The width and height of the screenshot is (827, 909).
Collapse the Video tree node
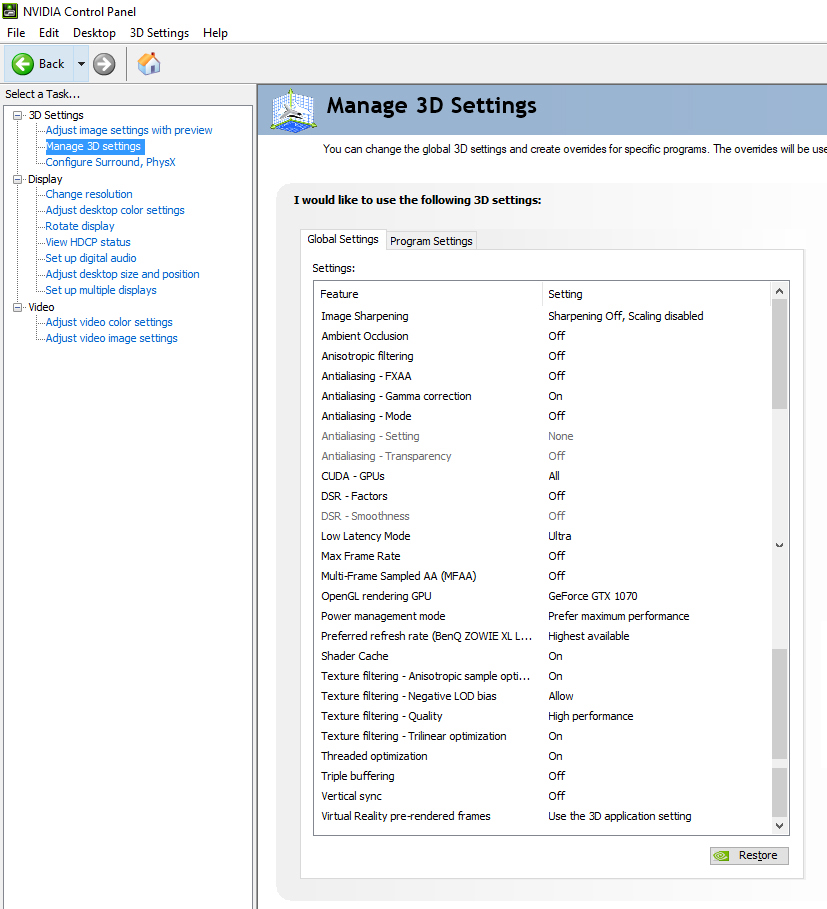click(x=18, y=307)
